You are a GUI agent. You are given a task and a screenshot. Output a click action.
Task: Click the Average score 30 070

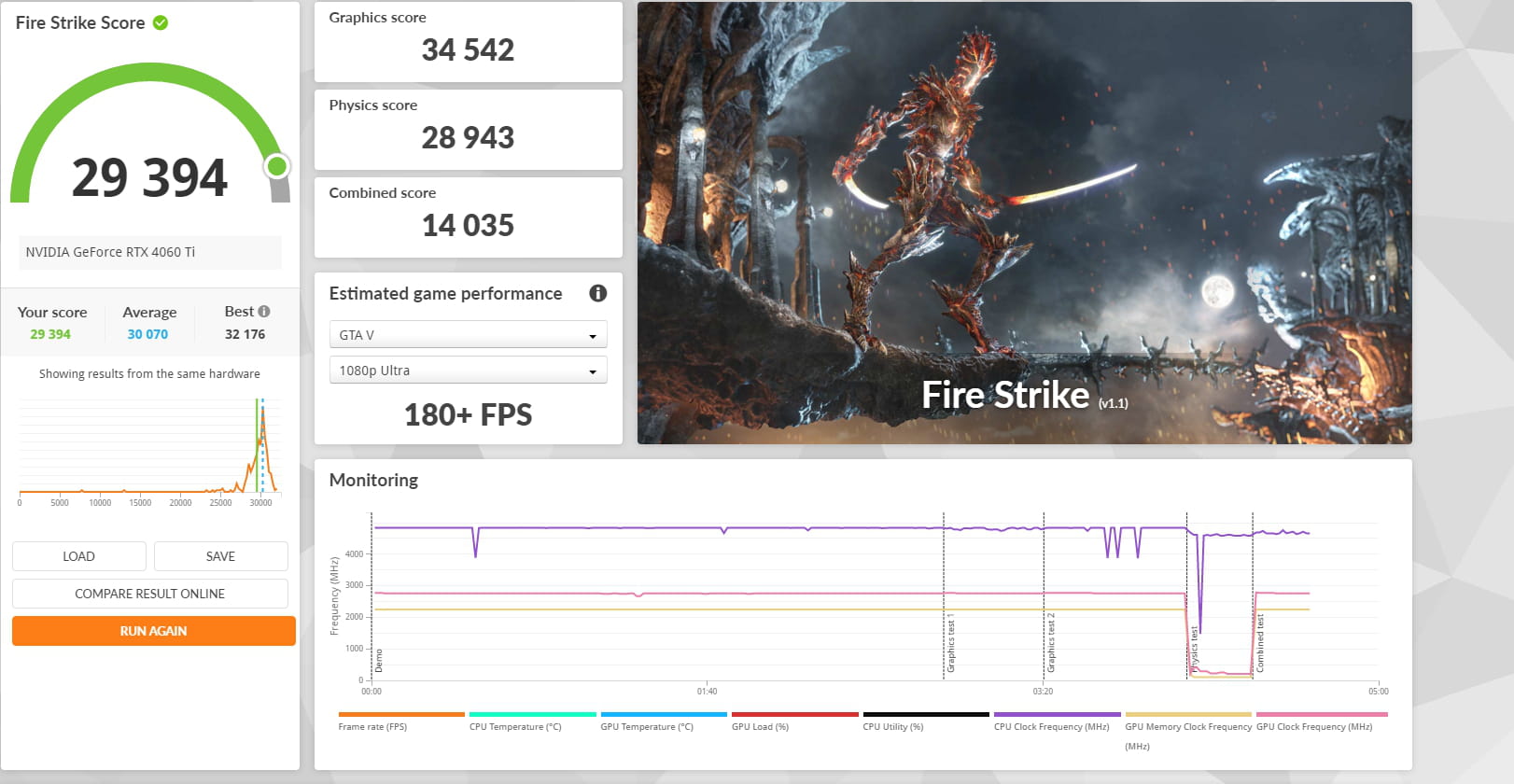pos(147,334)
